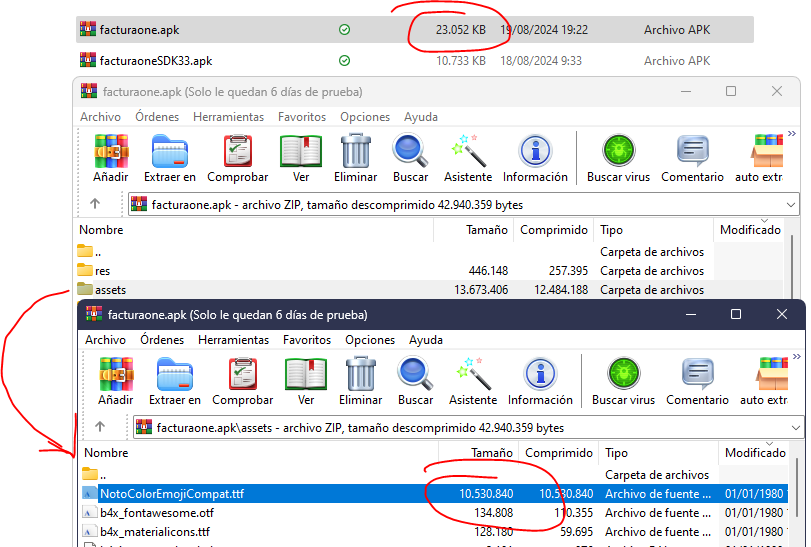Click auto extr. icon in front window
Viewport: 811px width, 547px height.
coord(771,374)
